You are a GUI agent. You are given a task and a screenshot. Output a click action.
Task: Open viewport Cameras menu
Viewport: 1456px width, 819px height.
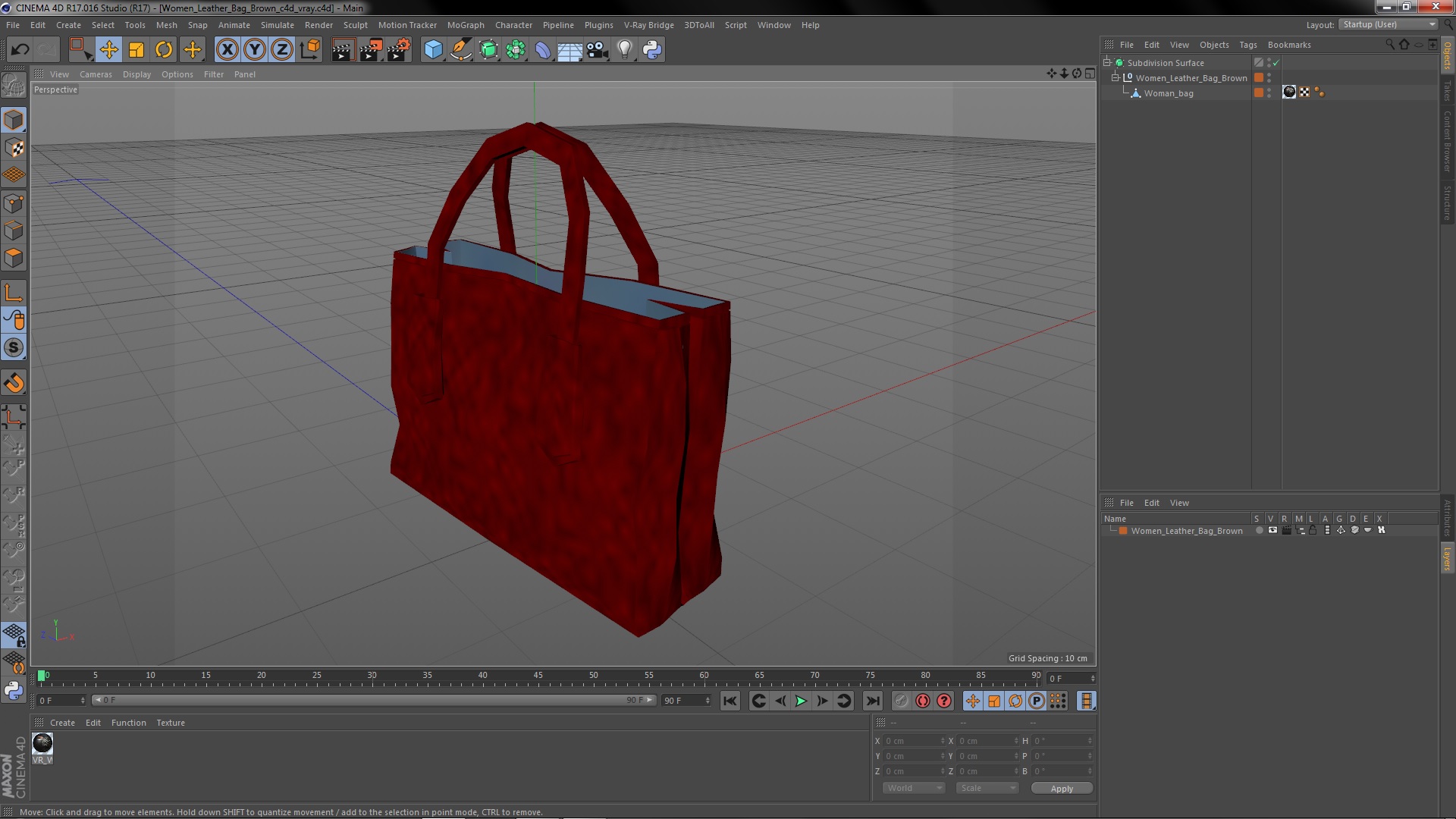tap(96, 74)
